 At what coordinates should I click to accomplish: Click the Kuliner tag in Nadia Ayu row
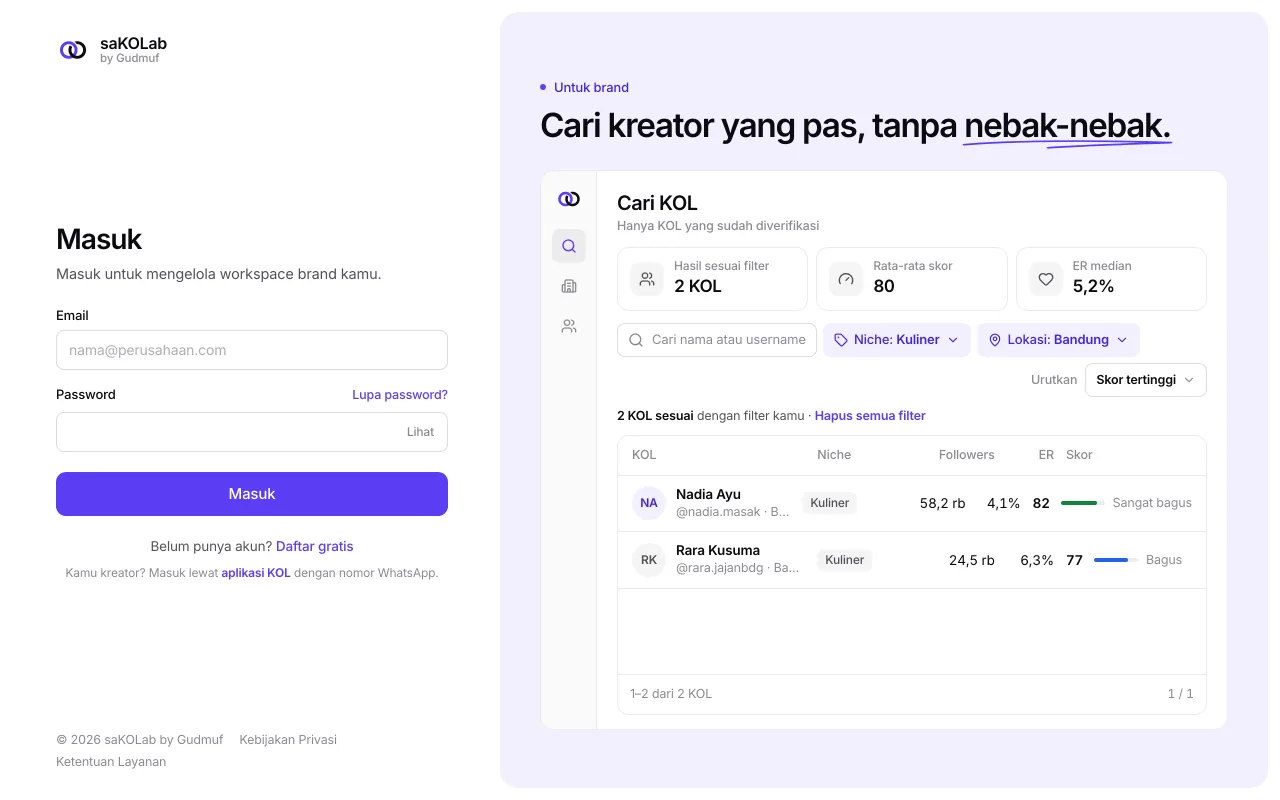coord(830,503)
